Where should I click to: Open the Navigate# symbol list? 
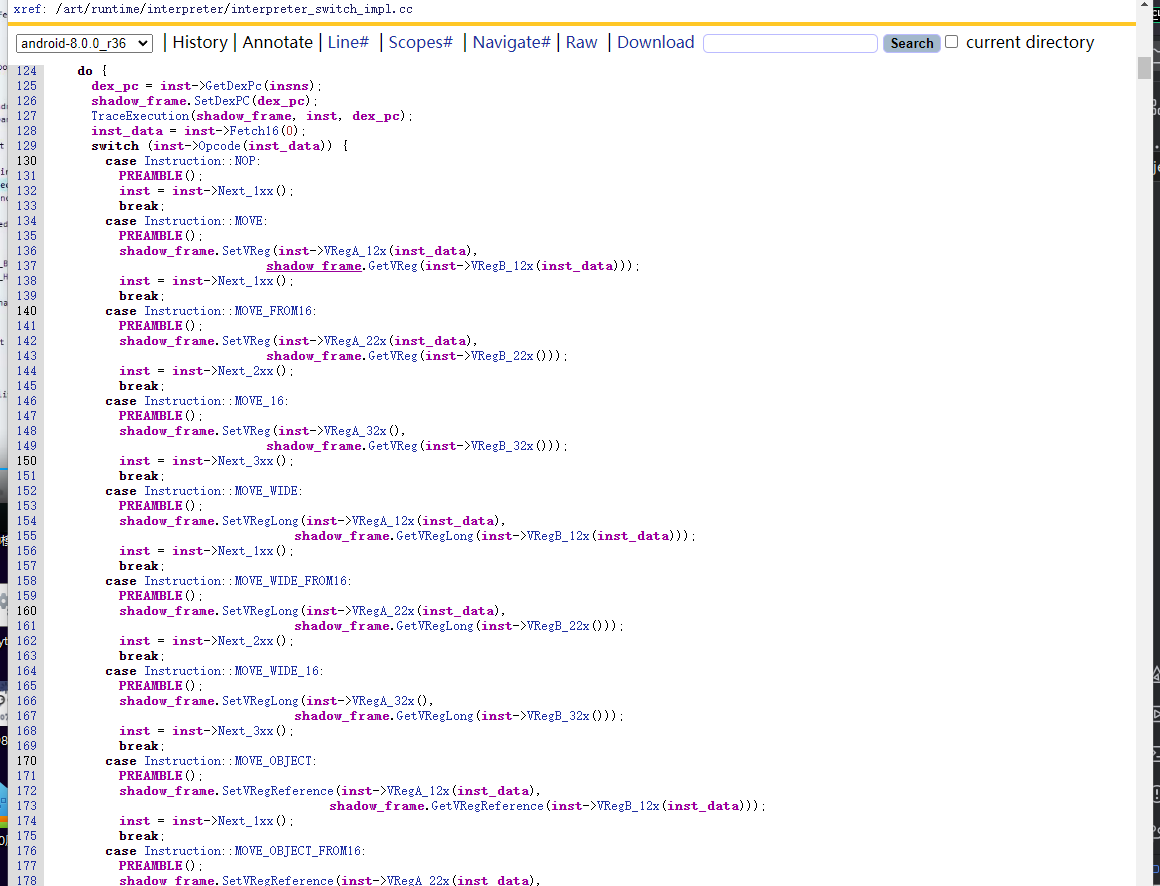click(511, 42)
